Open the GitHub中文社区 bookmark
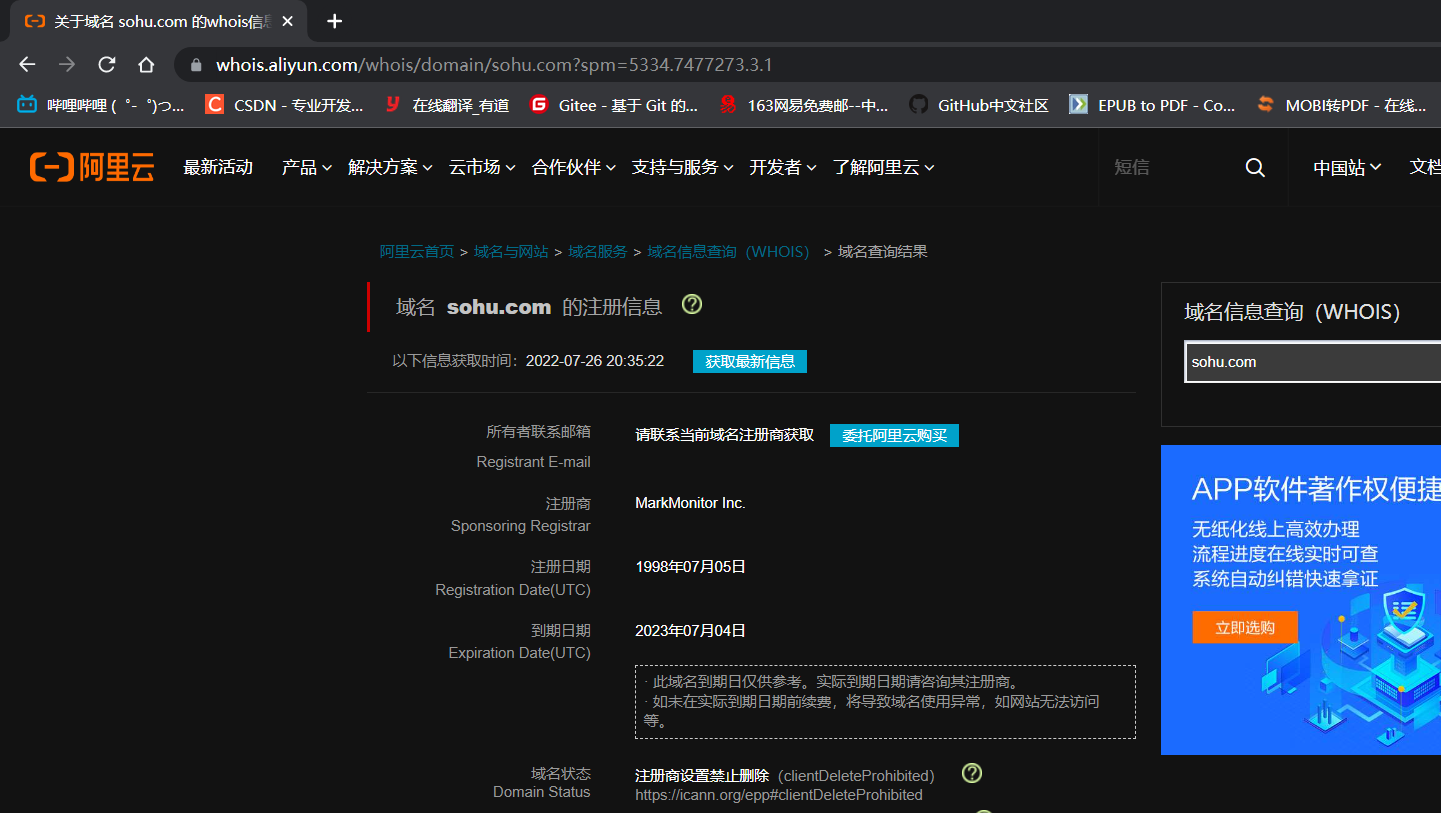Screen dimensions: 1441x813 tap(978, 104)
